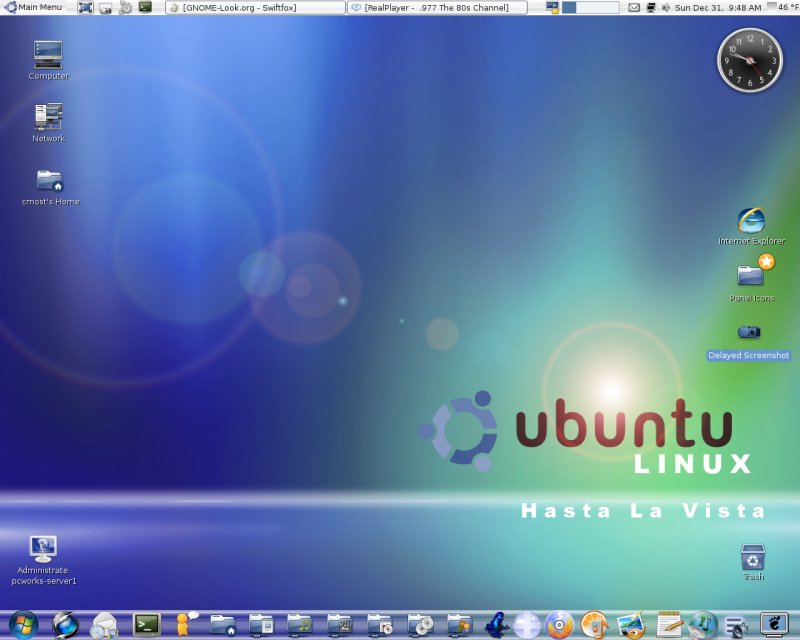
Task: Open the audio settings icon in the dock
Action: point(737,627)
